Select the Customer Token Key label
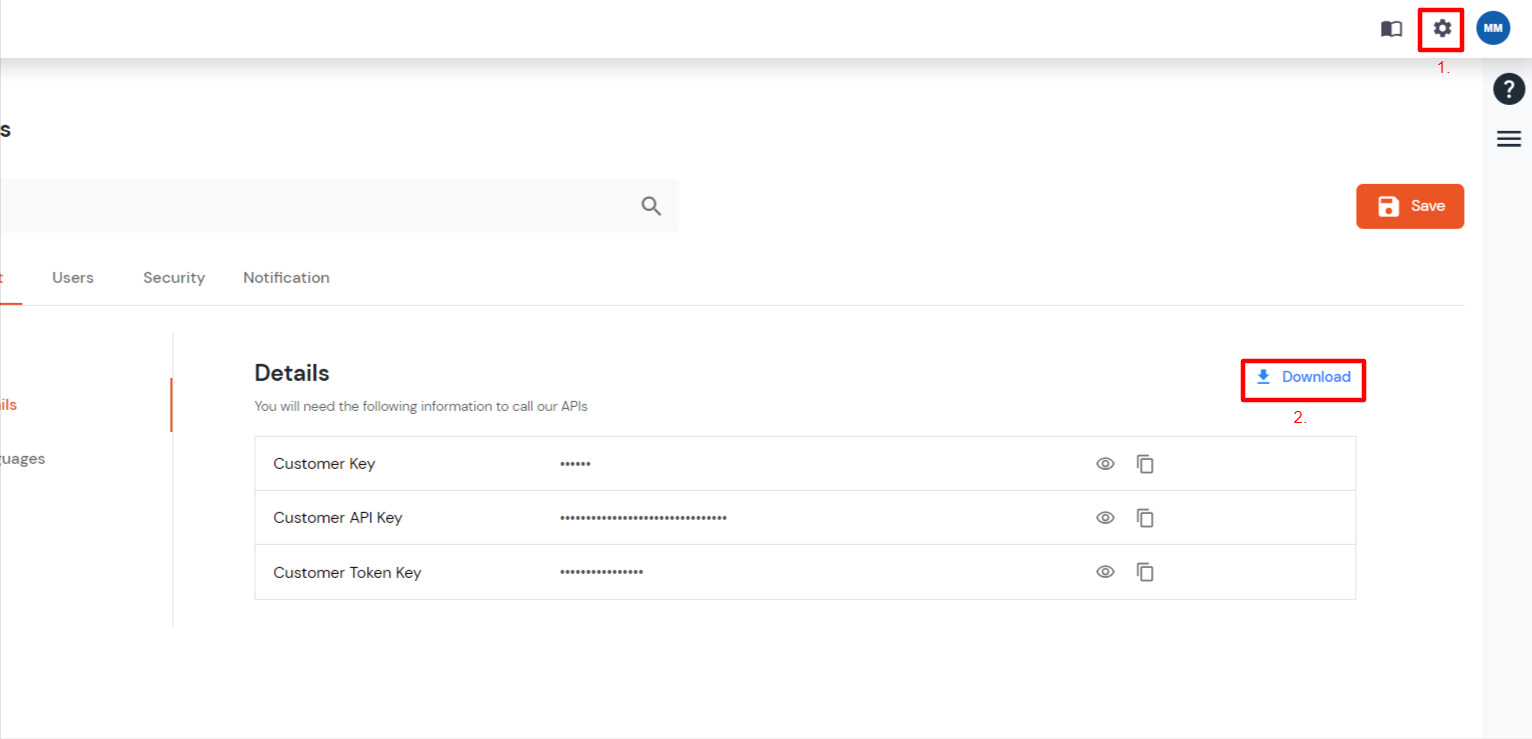This screenshot has height=739, width=1532. pos(347,573)
